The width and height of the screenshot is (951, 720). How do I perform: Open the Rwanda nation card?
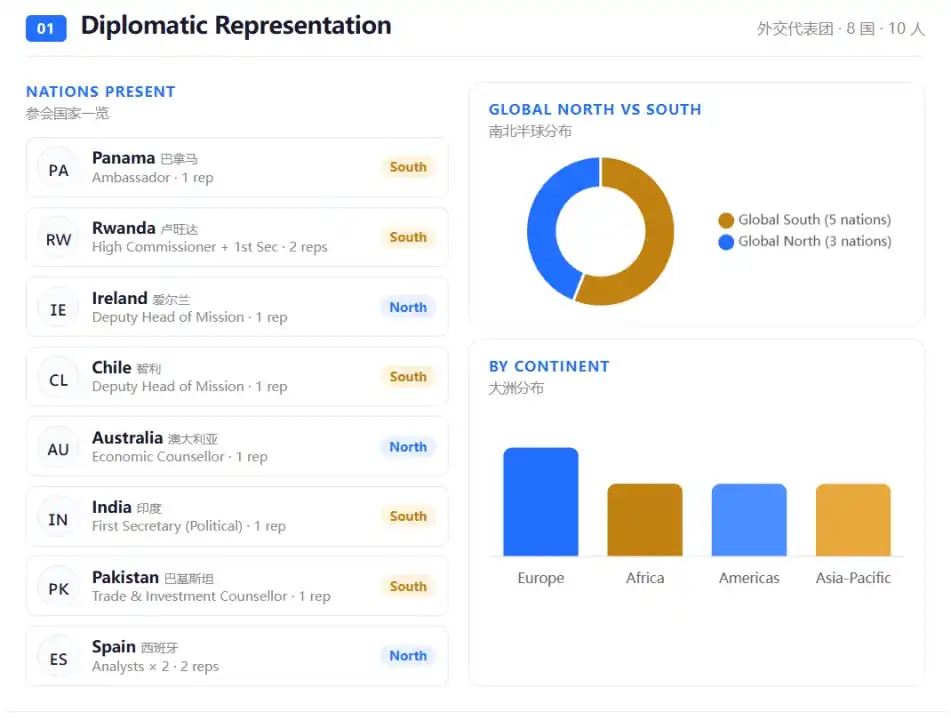[x=237, y=237]
